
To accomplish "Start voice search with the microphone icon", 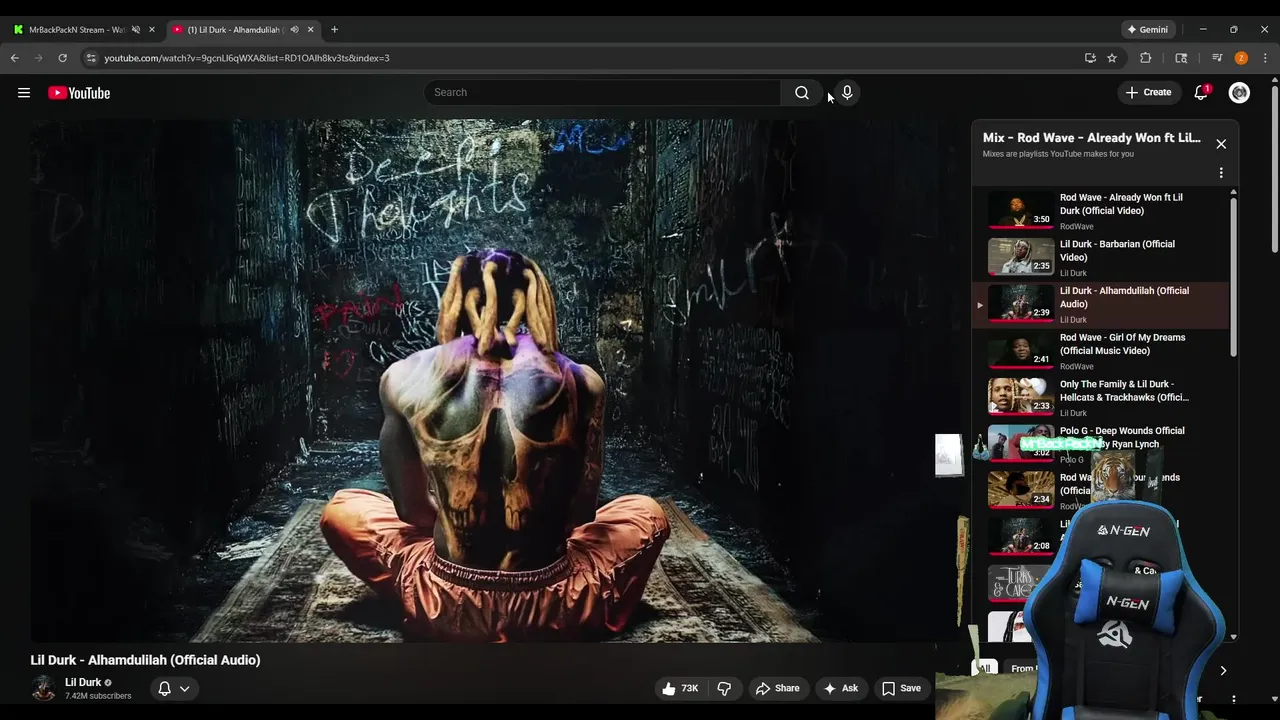I will click(x=847, y=93).
